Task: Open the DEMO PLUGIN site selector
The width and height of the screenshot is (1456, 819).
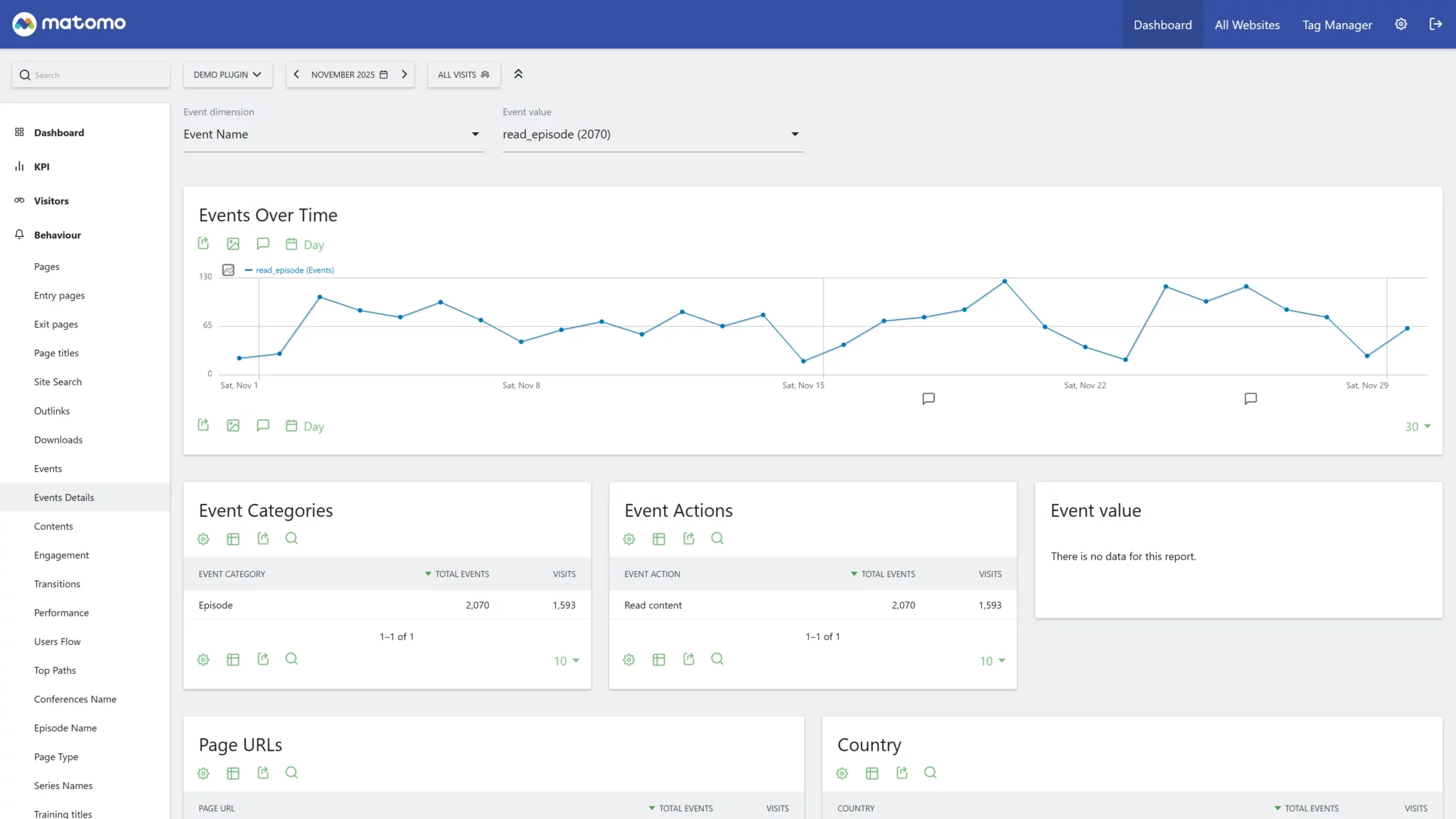Action: click(x=227, y=75)
